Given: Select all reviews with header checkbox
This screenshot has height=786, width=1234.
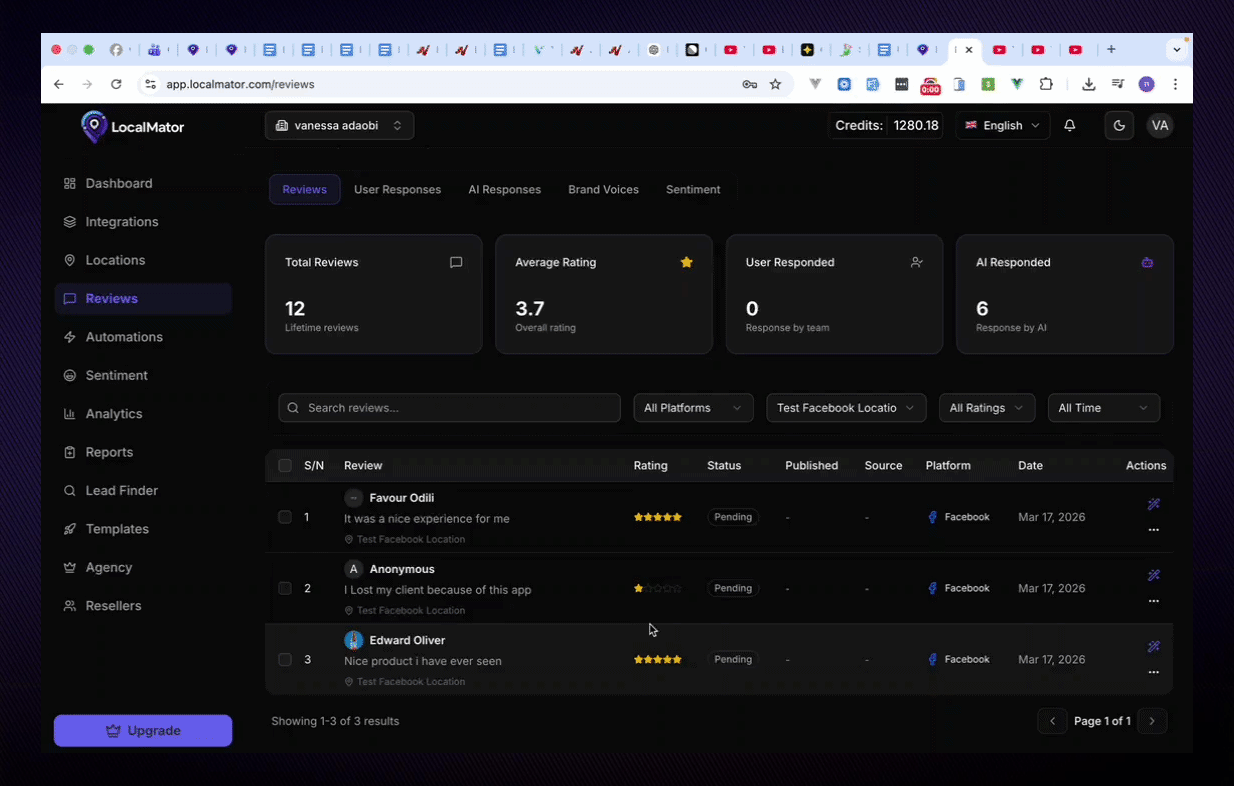Looking at the screenshot, I should click(285, 465).
